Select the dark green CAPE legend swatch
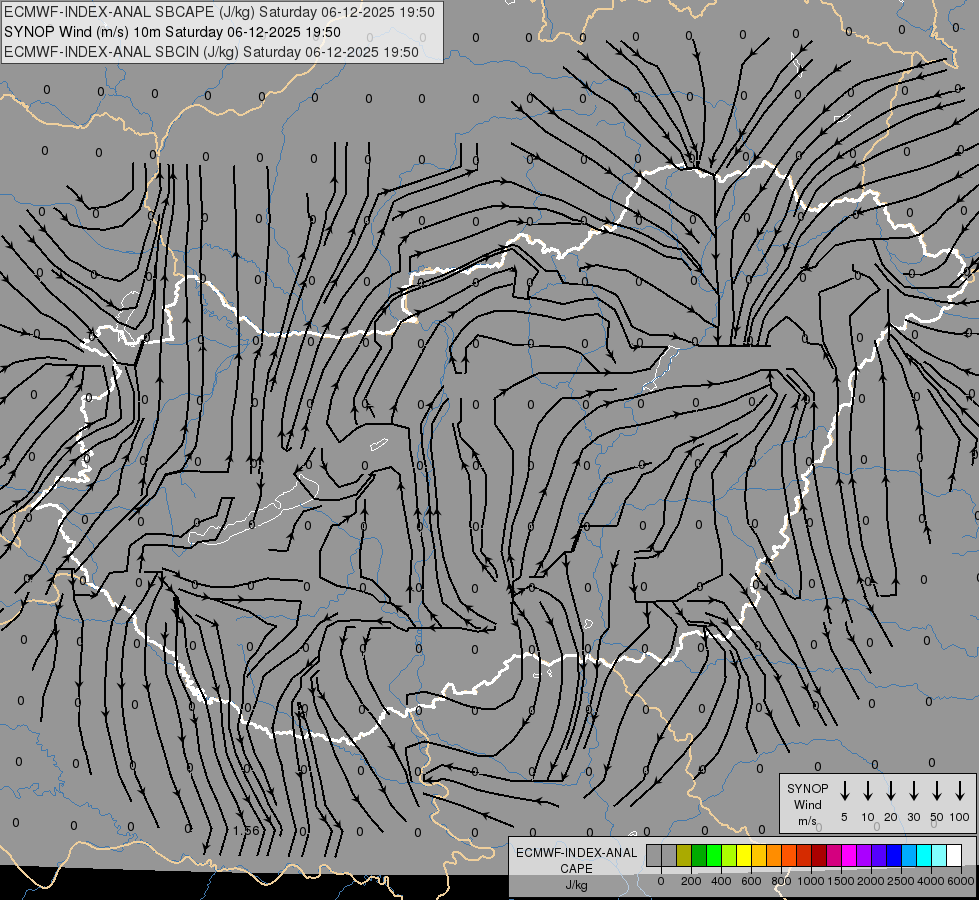This screenshot has width=979, height=900. tap(699, 855)
